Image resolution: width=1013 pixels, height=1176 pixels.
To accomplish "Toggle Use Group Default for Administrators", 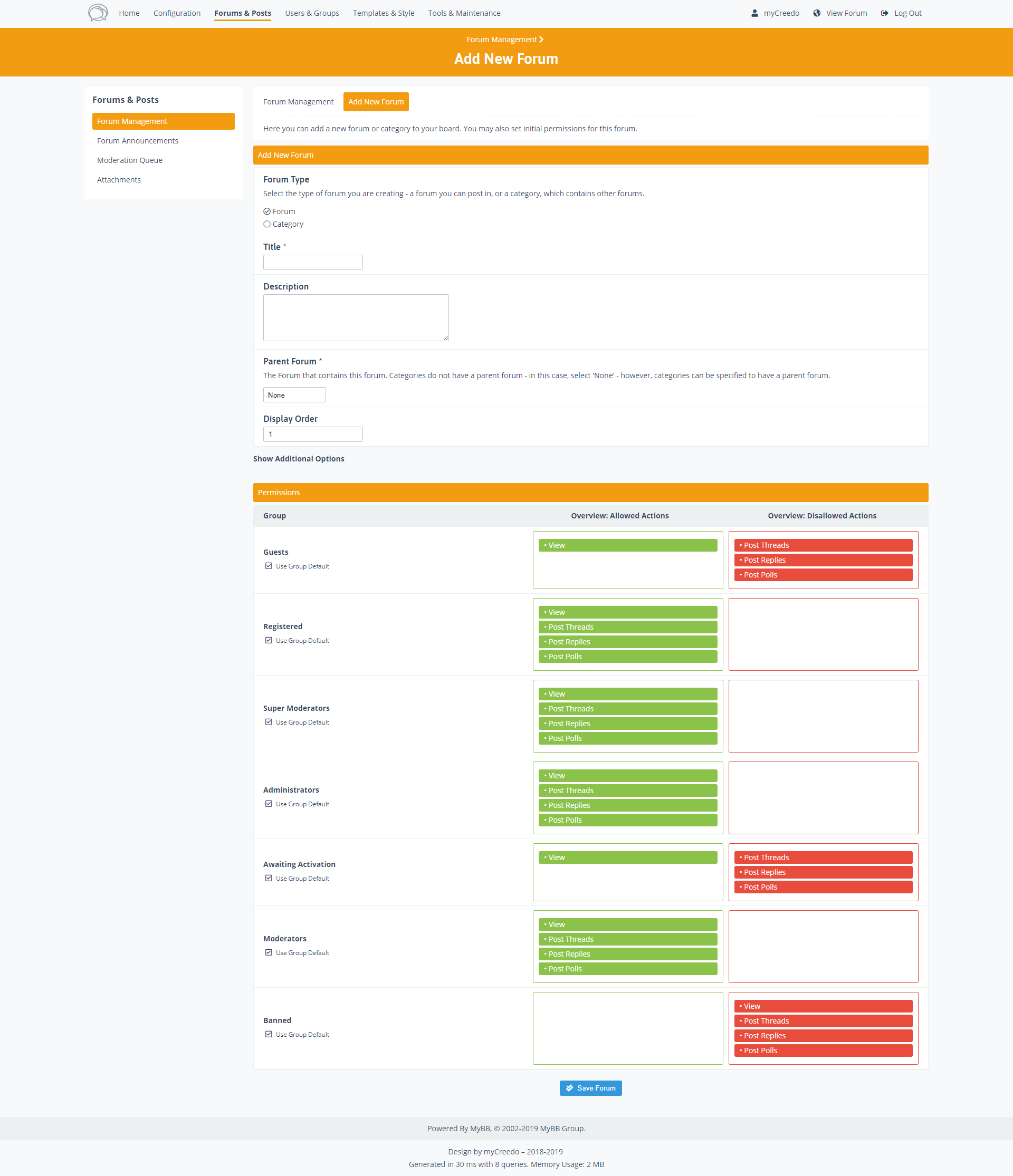I will pyautogui.click(x=269, y=804).
